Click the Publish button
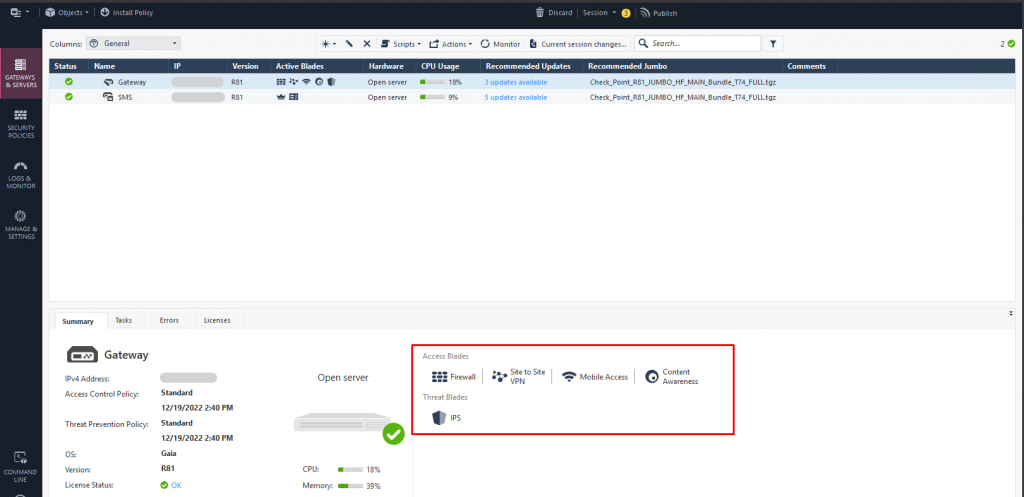The image size is (1024, 497). pyautogui.click(x=658, y=13)
